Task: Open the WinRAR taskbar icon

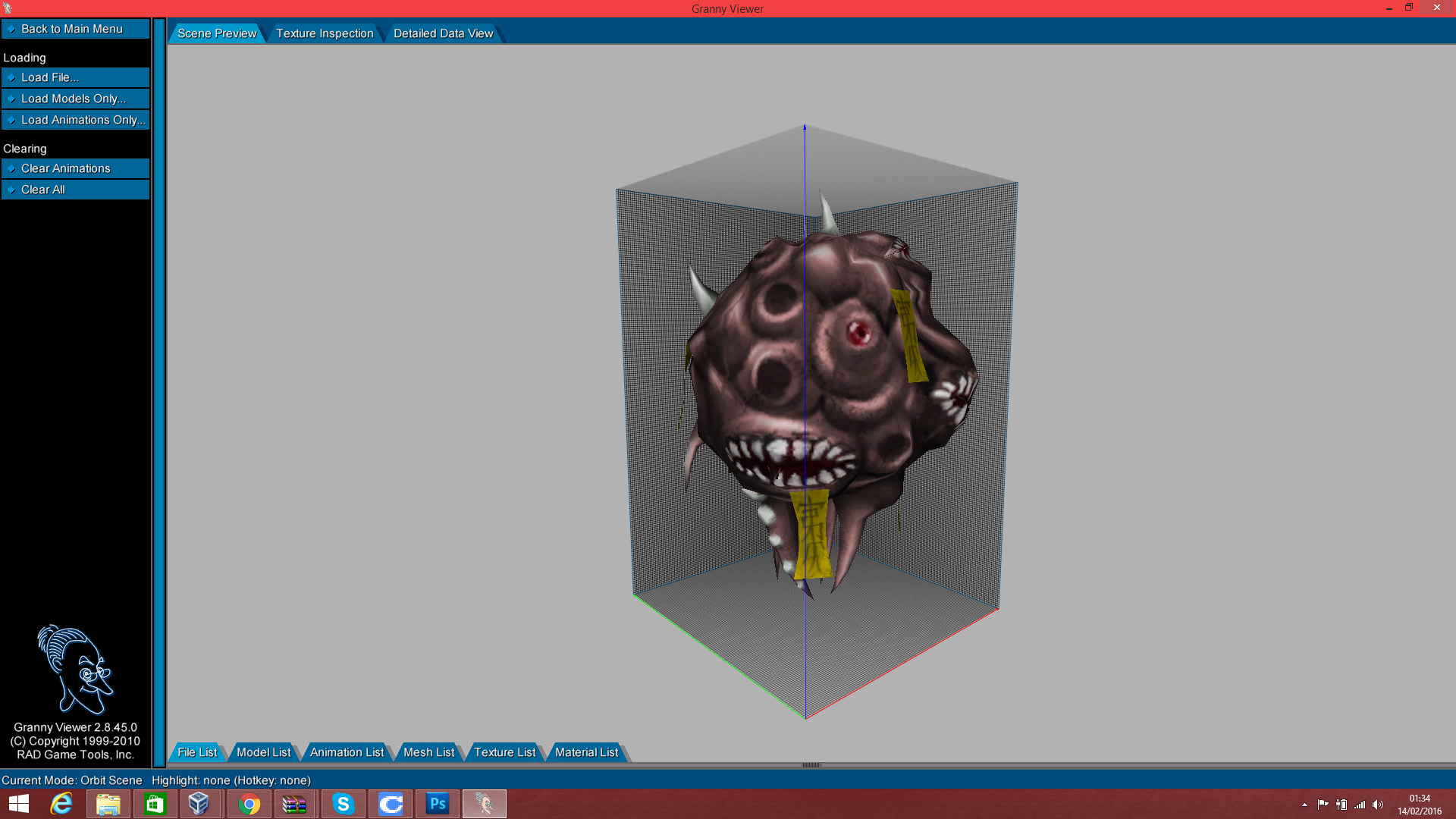Action: pyautogui.click(x=294, y=804)
